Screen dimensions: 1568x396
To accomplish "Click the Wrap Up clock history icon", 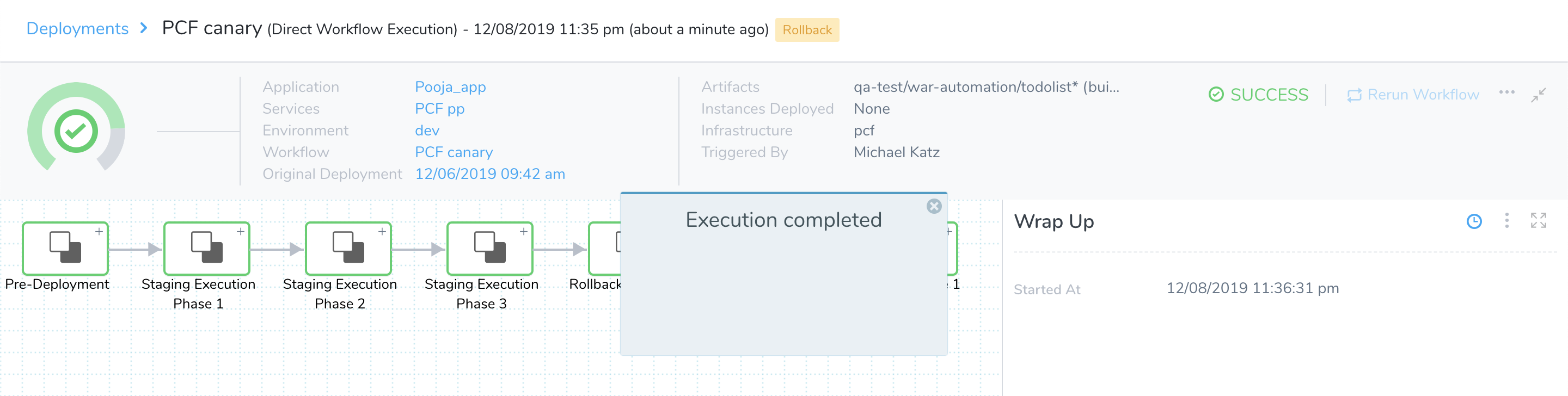I will (1474, 221).
